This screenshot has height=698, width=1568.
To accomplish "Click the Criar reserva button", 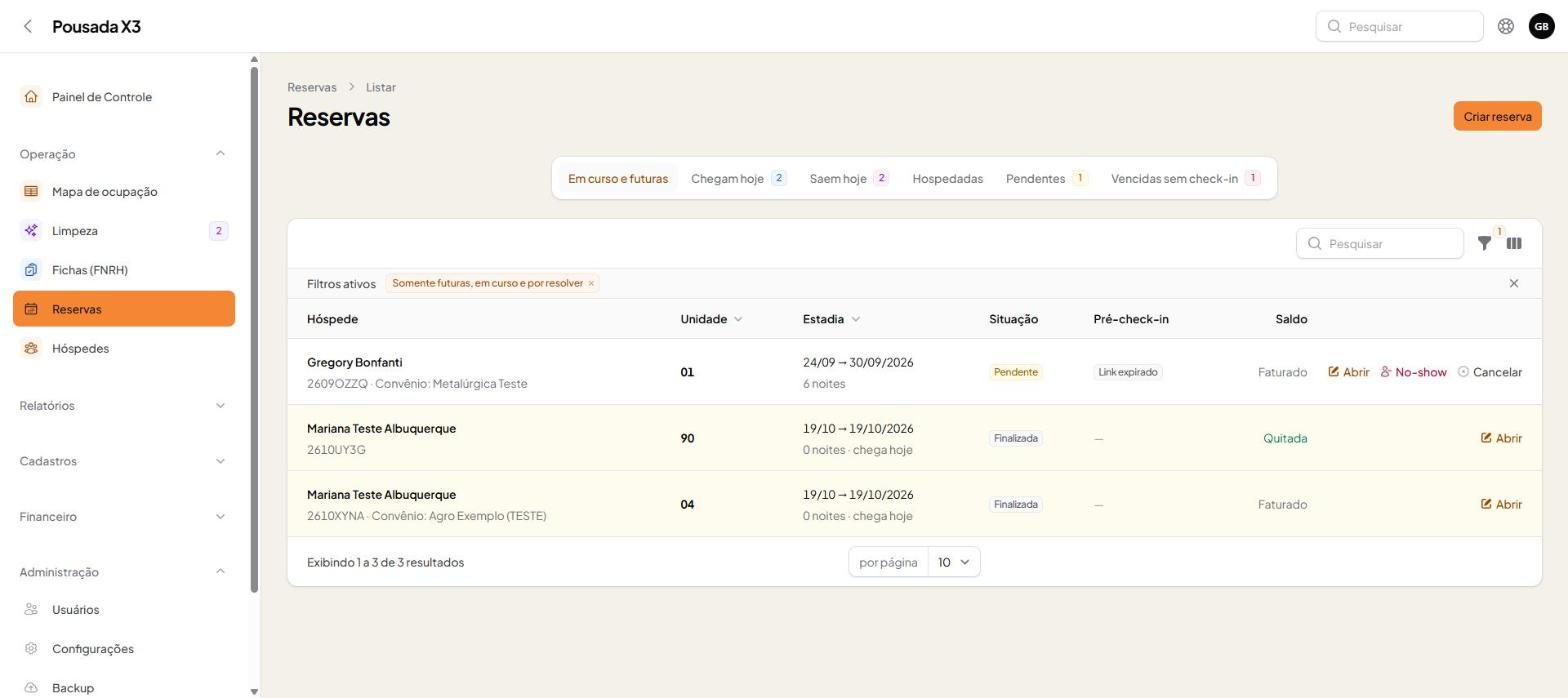I will 1497,116.
